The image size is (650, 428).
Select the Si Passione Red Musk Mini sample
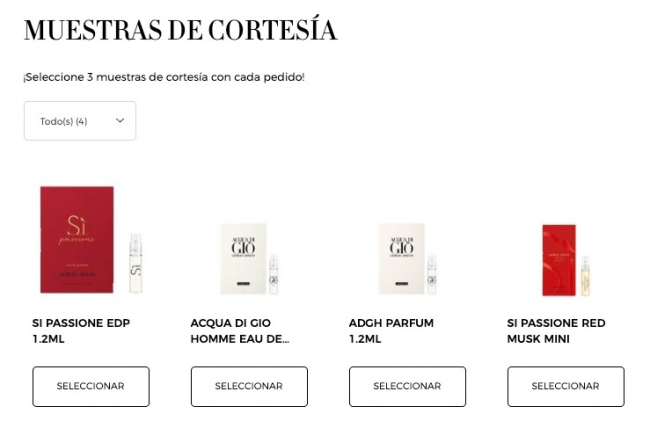click(x=566, y=386)
